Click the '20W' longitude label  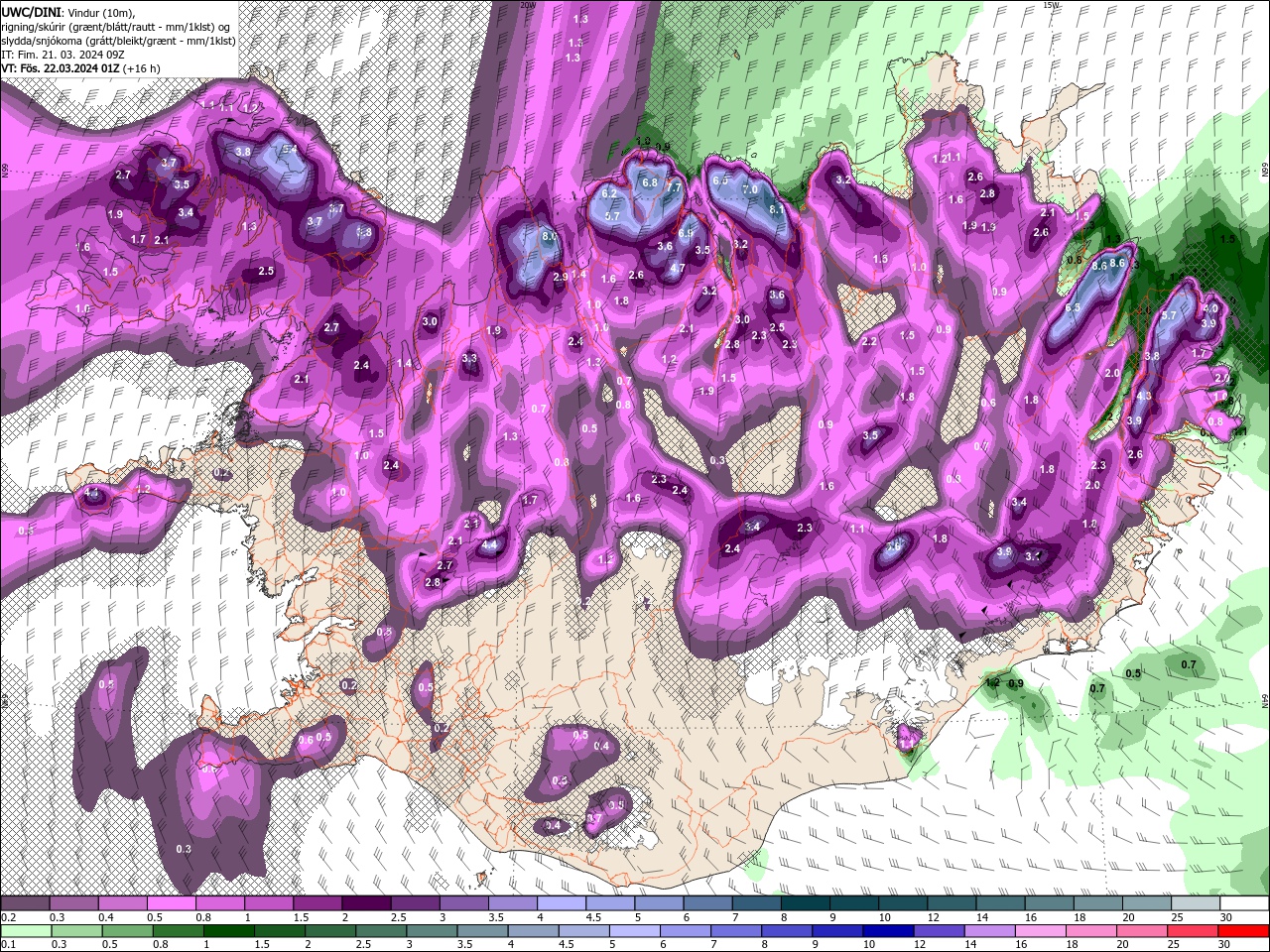[528, 5]
